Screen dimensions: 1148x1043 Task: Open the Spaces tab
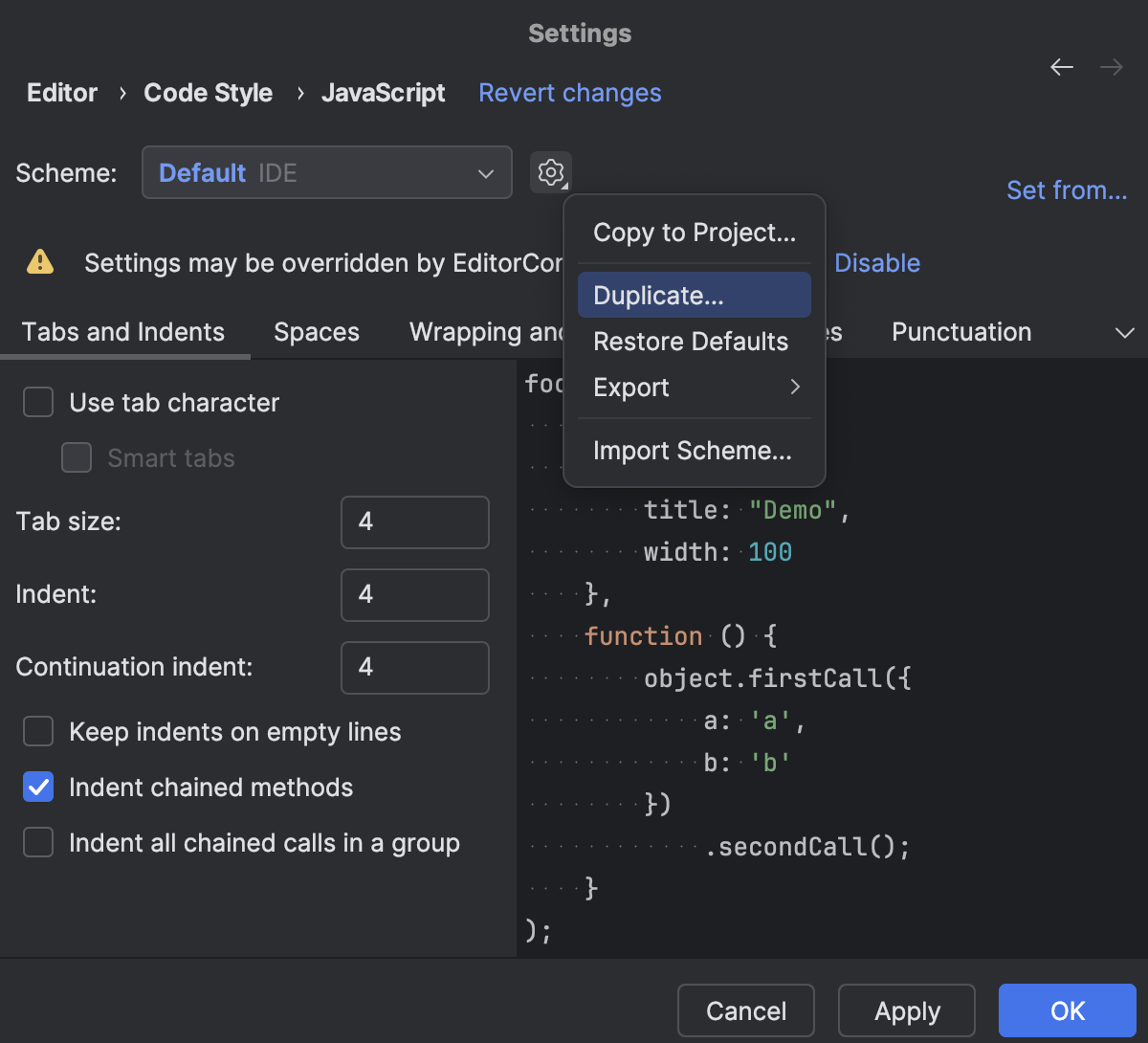[x=317, y=332]
